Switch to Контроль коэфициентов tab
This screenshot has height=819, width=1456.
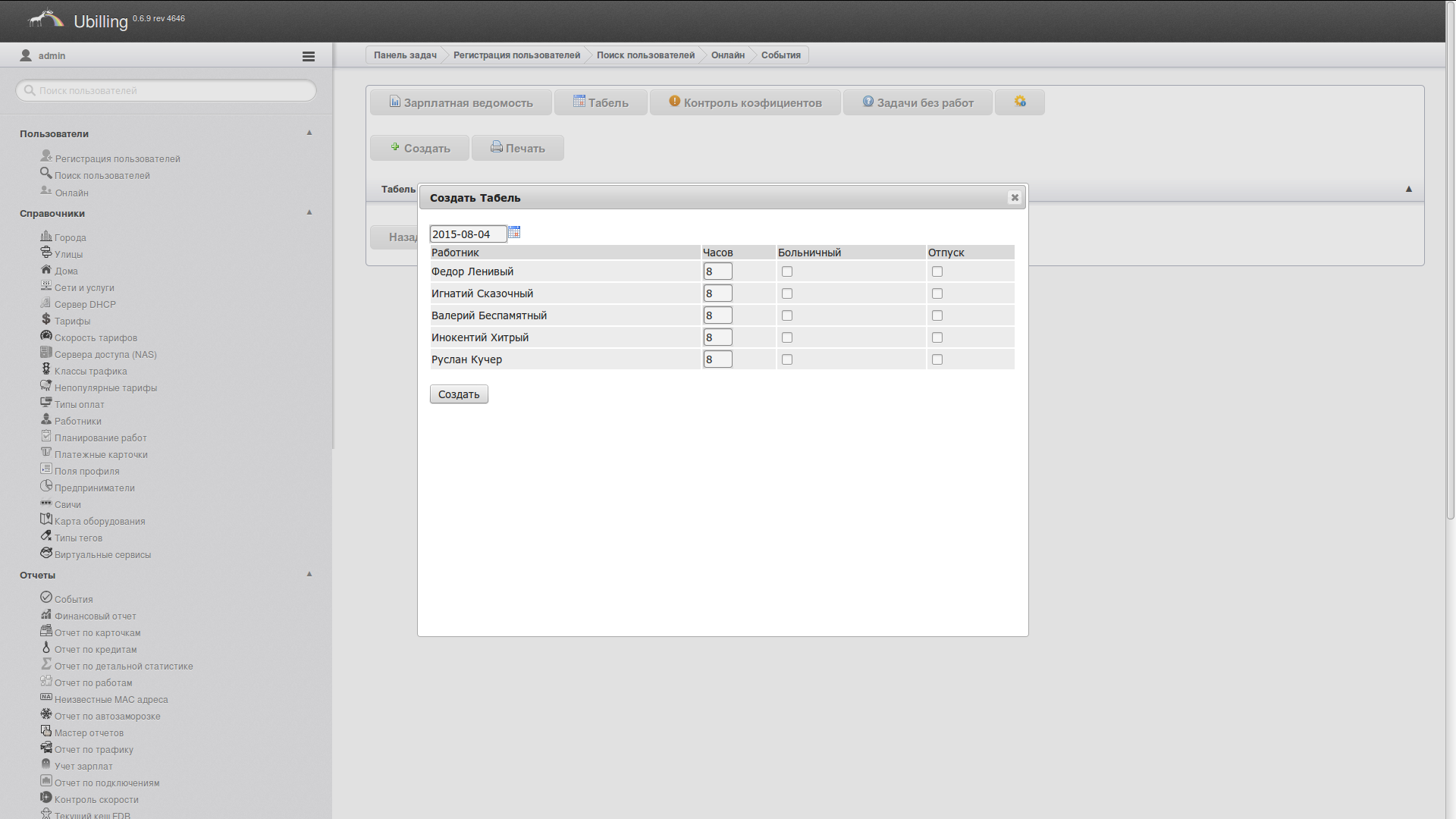click(745, 102)
